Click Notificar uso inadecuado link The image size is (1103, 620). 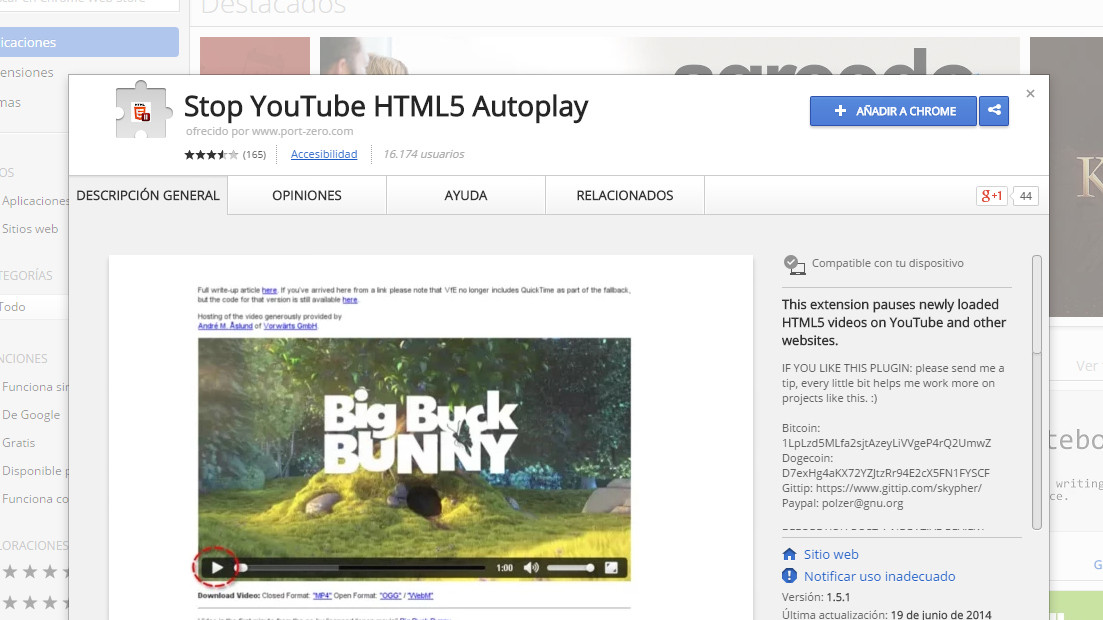click(879, 576)
